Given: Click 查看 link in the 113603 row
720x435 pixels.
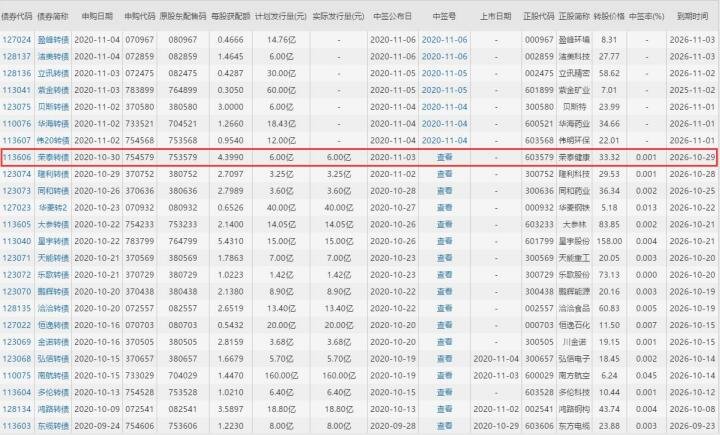Looking at the screenshot, I should tap(444, 426).
